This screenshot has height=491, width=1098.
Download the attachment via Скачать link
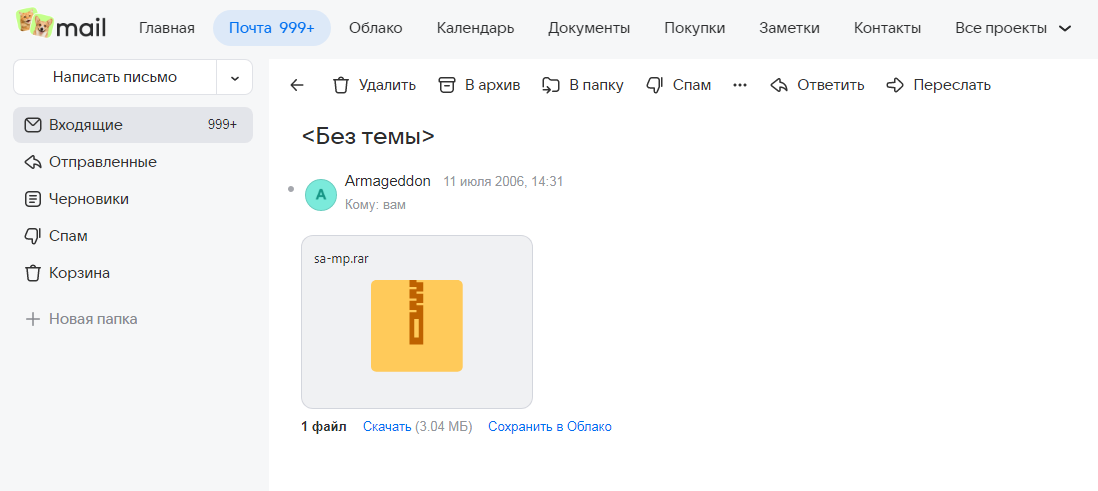(x=386, y=427)
